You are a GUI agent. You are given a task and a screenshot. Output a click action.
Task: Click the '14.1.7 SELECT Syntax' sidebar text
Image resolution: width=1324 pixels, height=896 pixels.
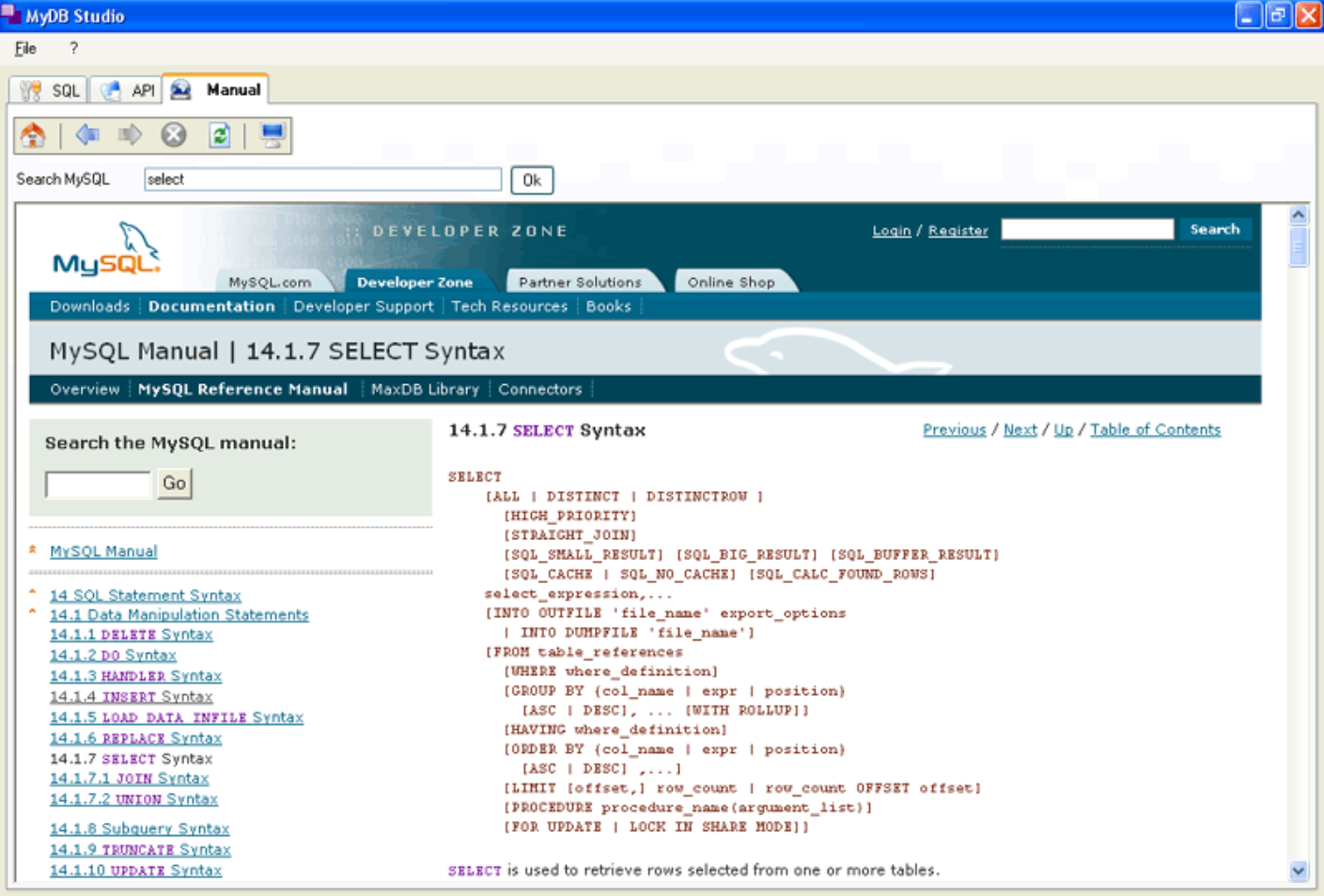132,759
